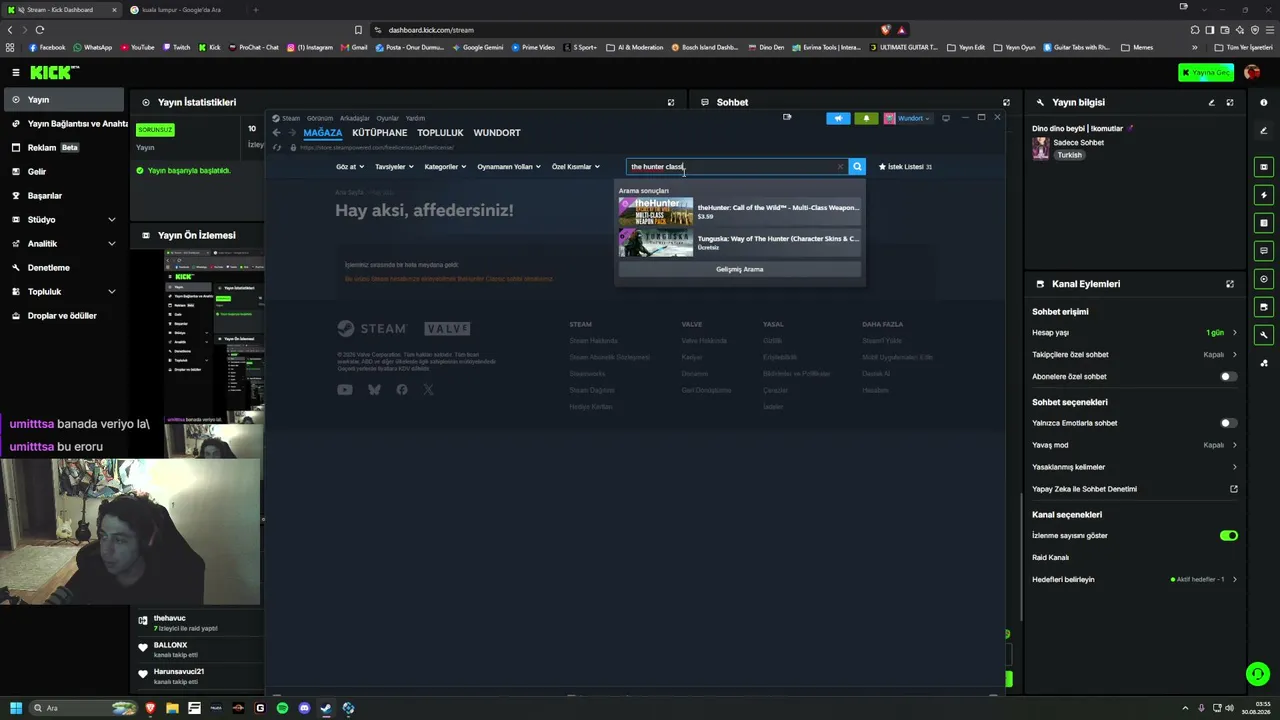Open Hesap yaşı setting
This screenshot has width=1280, height=720.
coord(1135,333)
